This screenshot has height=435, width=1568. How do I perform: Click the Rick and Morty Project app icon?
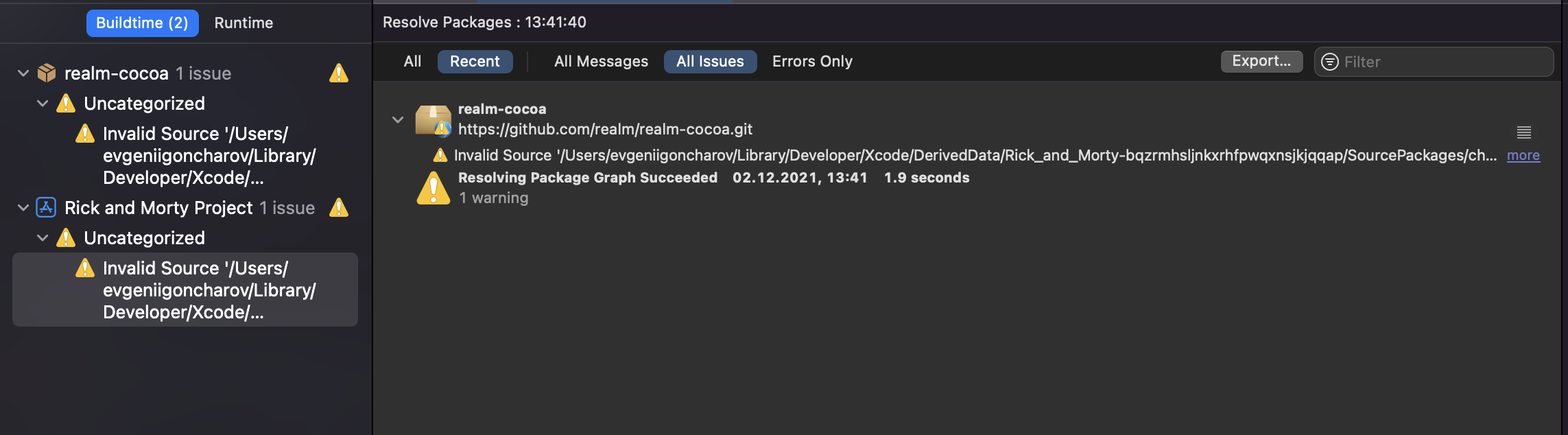point(46,207)
